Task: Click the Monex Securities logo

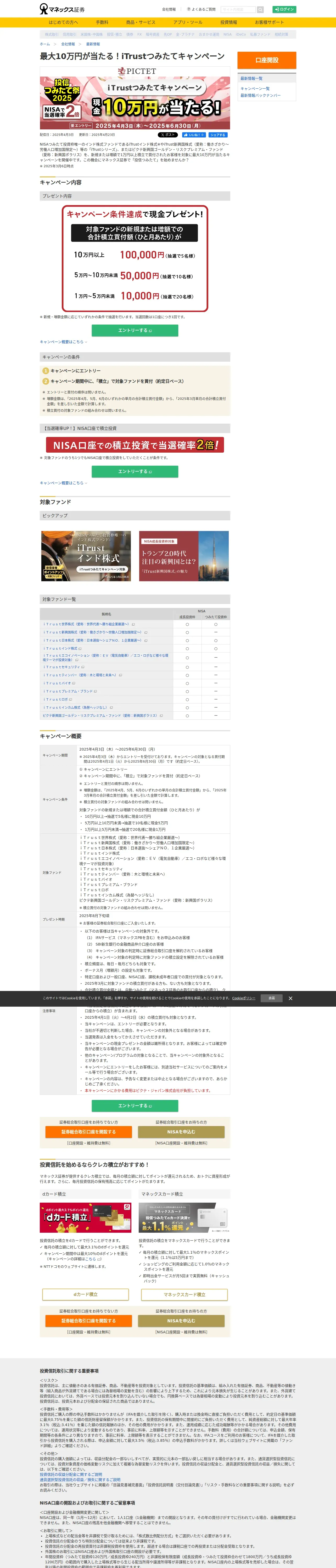Action: point(62,9)
